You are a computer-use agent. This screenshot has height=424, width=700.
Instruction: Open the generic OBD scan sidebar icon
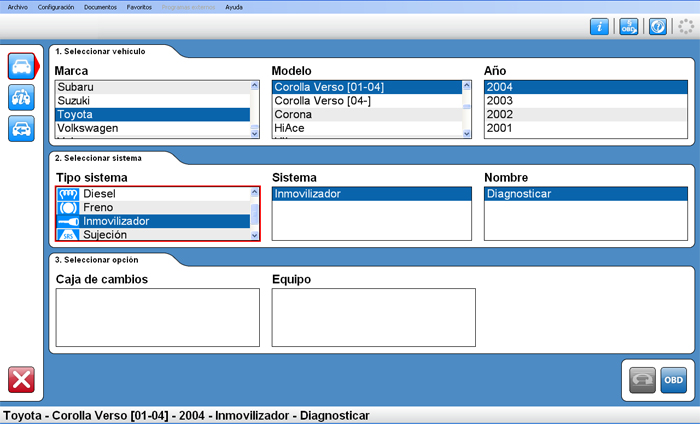21,97
